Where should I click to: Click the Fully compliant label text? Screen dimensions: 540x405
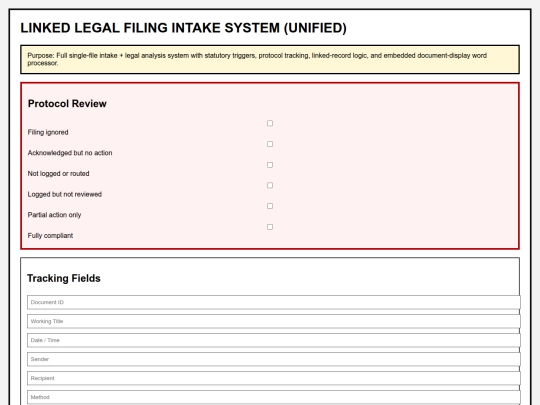(50, 236)
